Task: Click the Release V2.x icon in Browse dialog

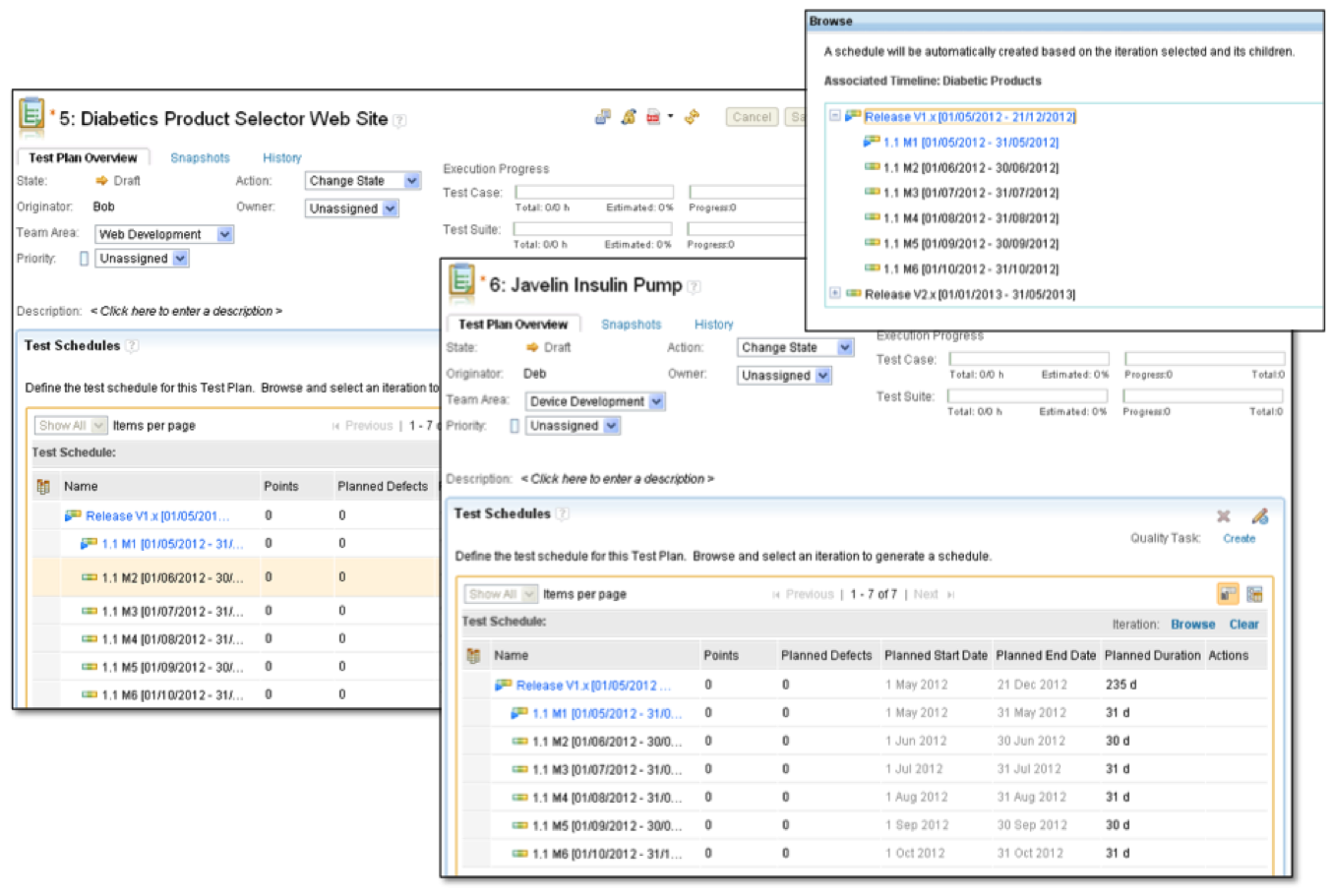Action: [x=853, y=293]
